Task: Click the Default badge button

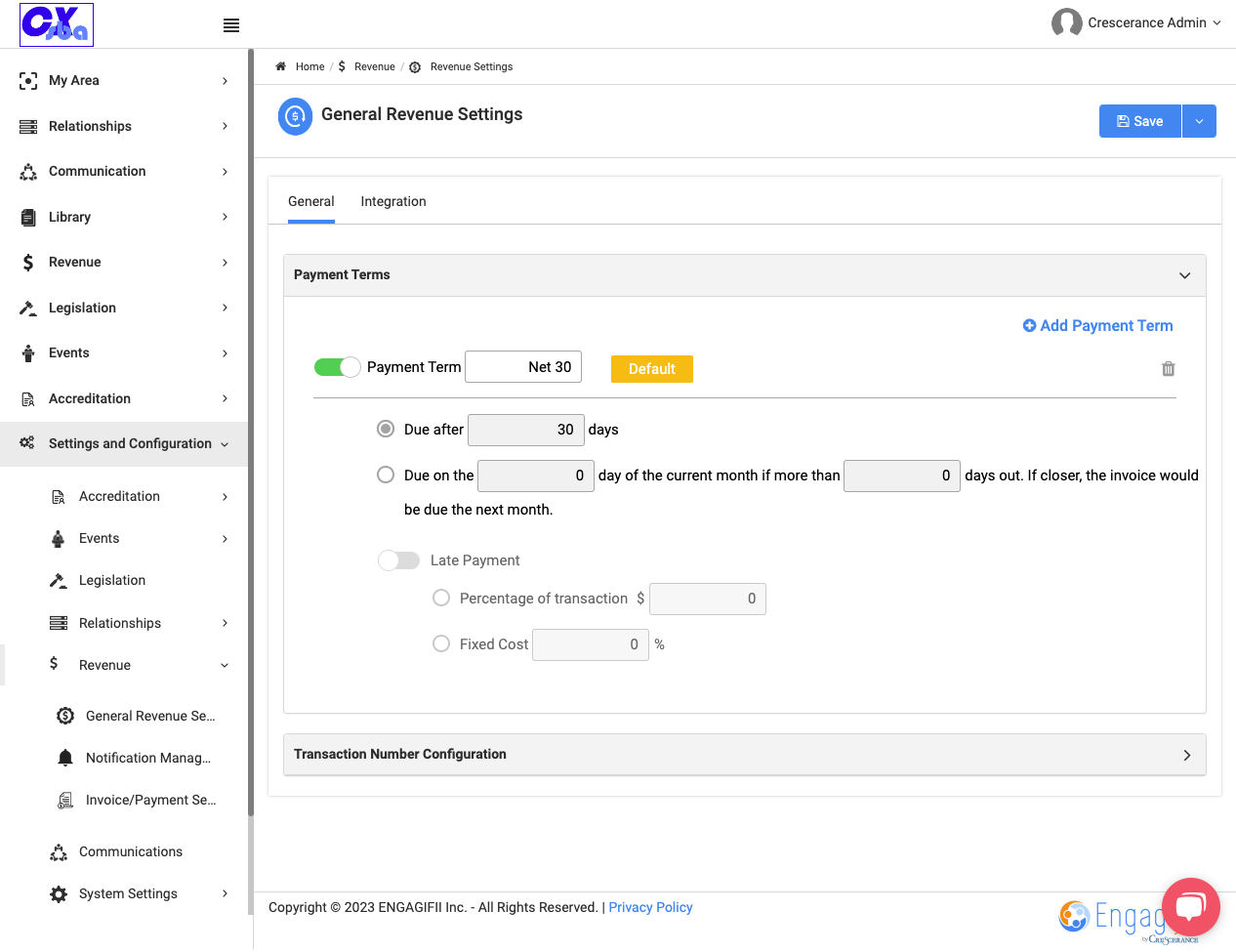Action: pos(652,369)
